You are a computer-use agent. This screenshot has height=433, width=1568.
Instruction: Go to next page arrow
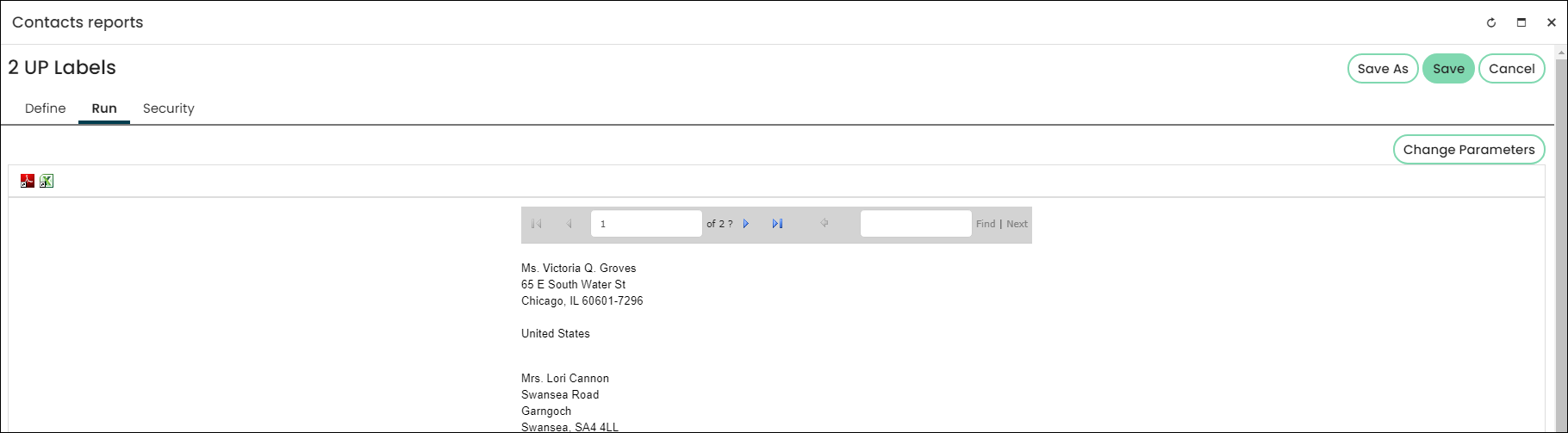click(x=746, y=224)
